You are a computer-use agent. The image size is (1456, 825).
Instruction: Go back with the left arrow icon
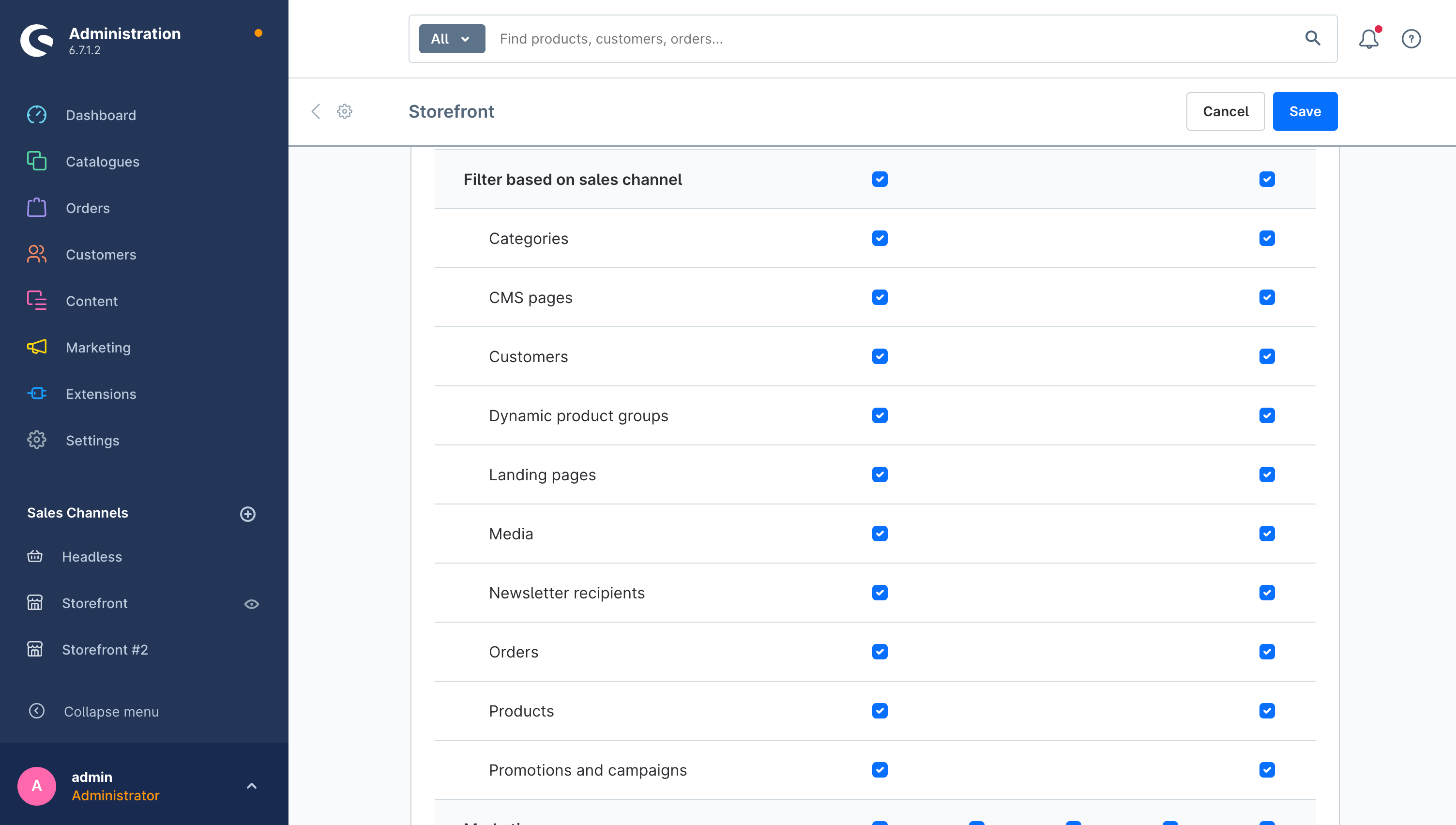[316, 111]
